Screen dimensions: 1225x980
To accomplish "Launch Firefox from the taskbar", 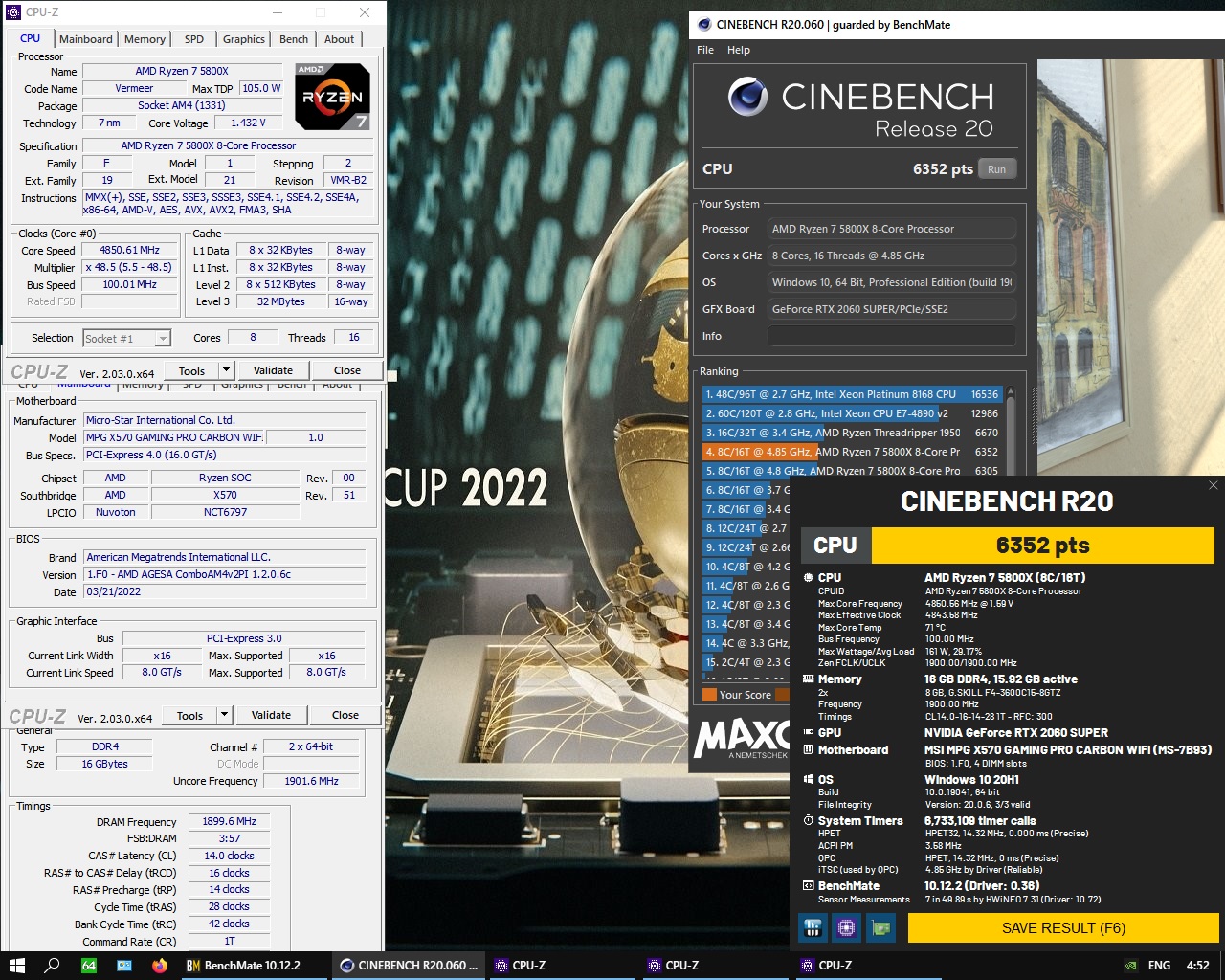I will (159, 965).
